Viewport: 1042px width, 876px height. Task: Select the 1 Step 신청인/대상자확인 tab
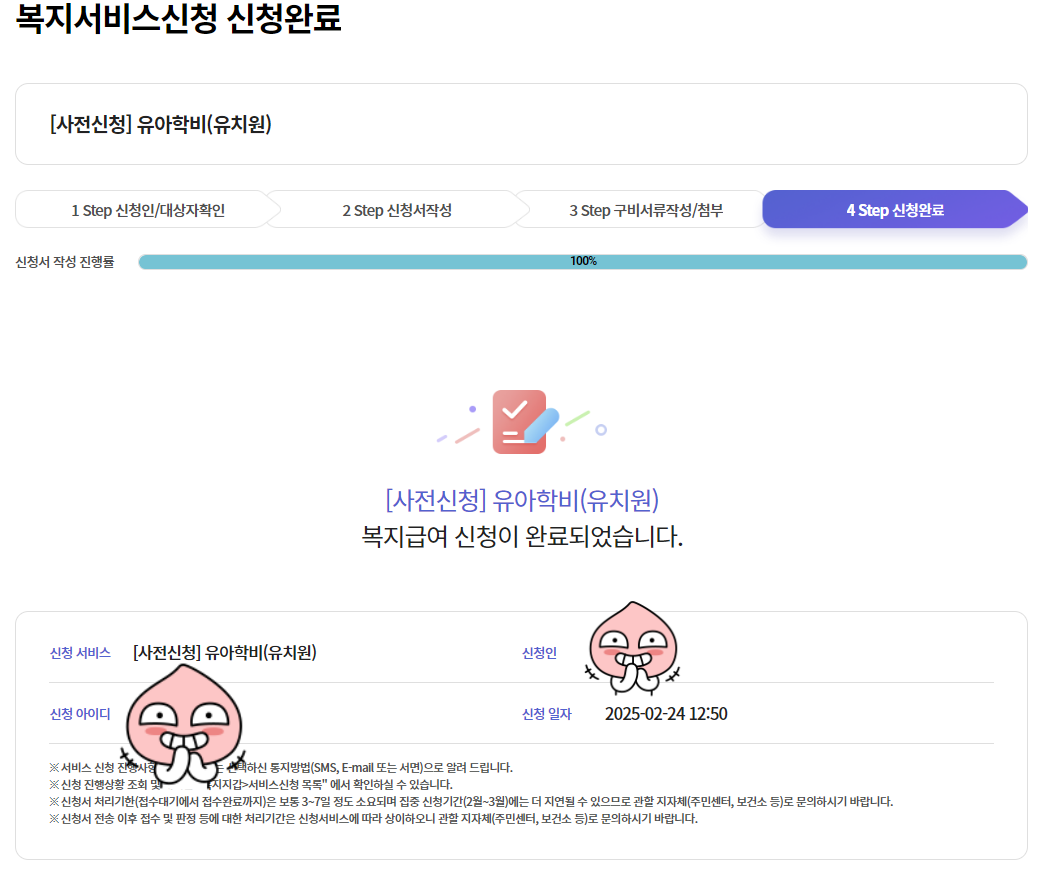146,209
